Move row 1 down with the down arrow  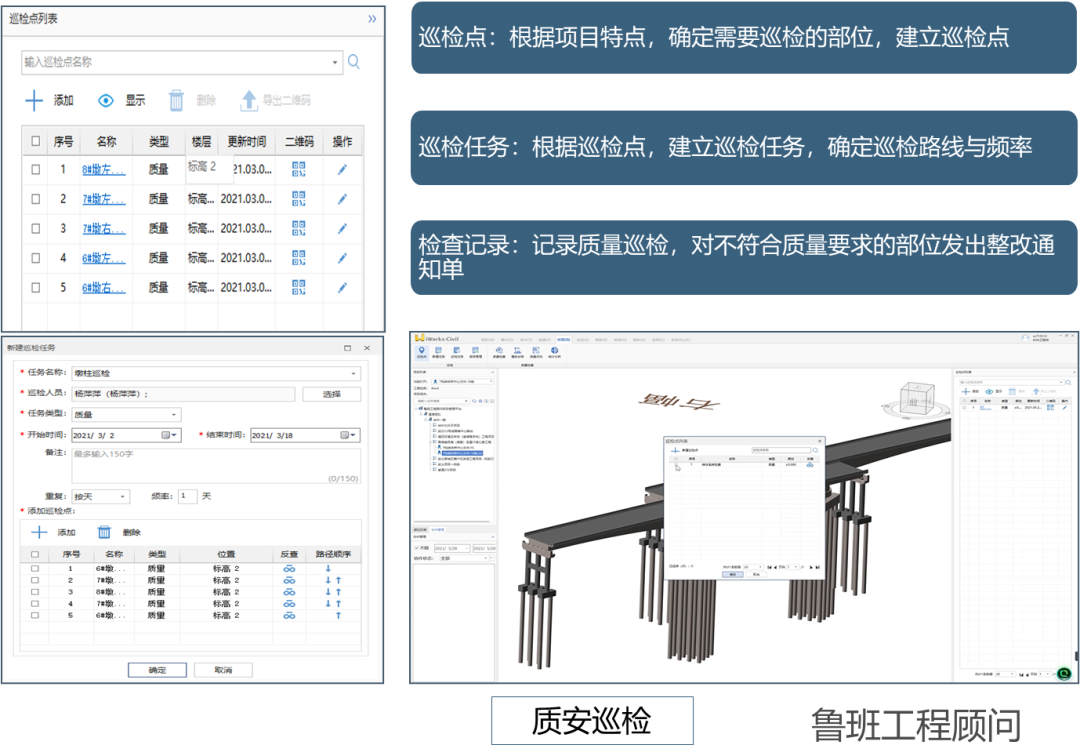click(328, 569)
